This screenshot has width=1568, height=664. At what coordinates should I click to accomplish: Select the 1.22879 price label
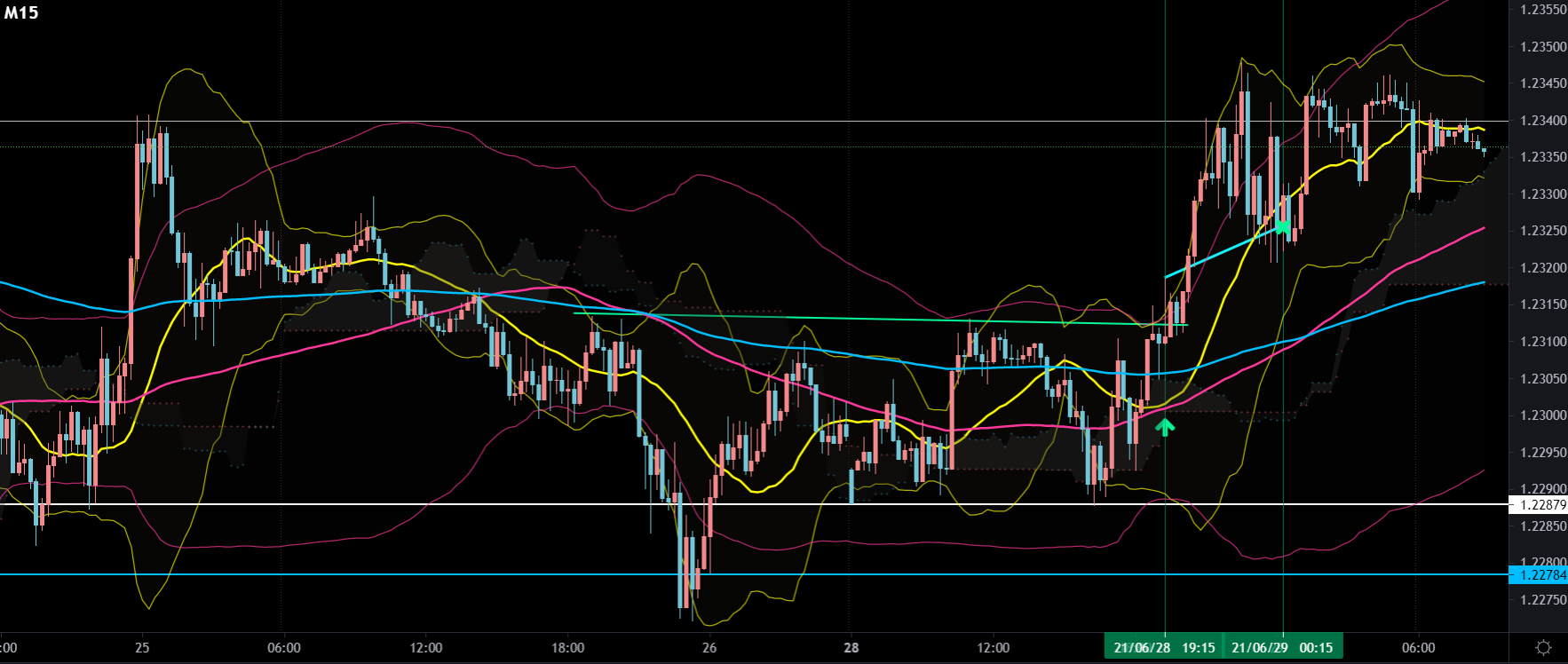click(1539, 505)
